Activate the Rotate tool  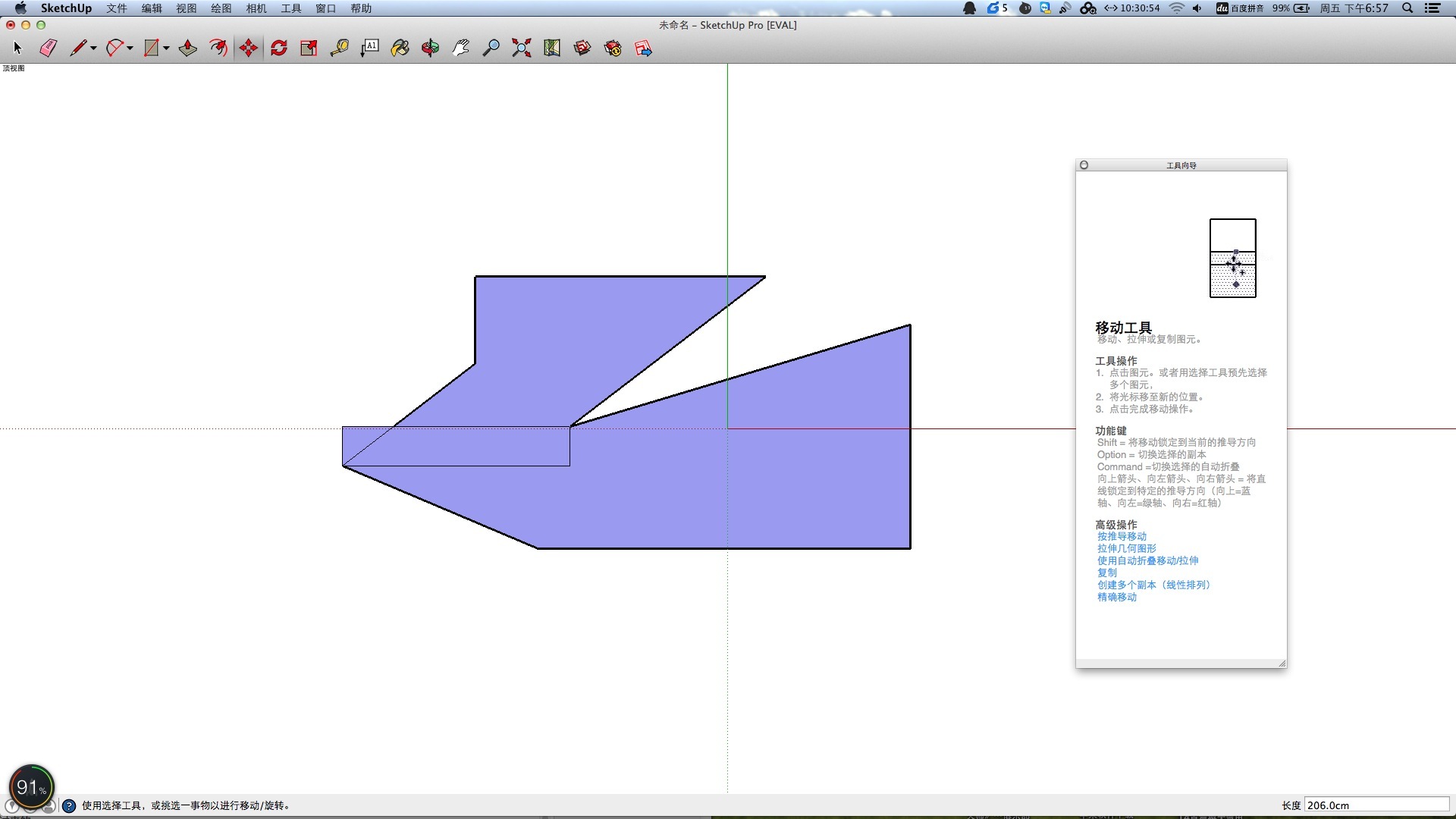278,49
